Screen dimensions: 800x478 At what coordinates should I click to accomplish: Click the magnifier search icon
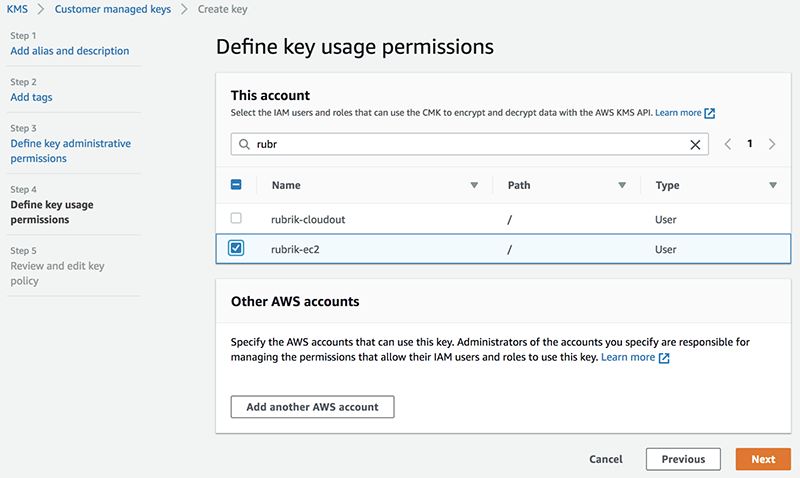pos(244,144)
